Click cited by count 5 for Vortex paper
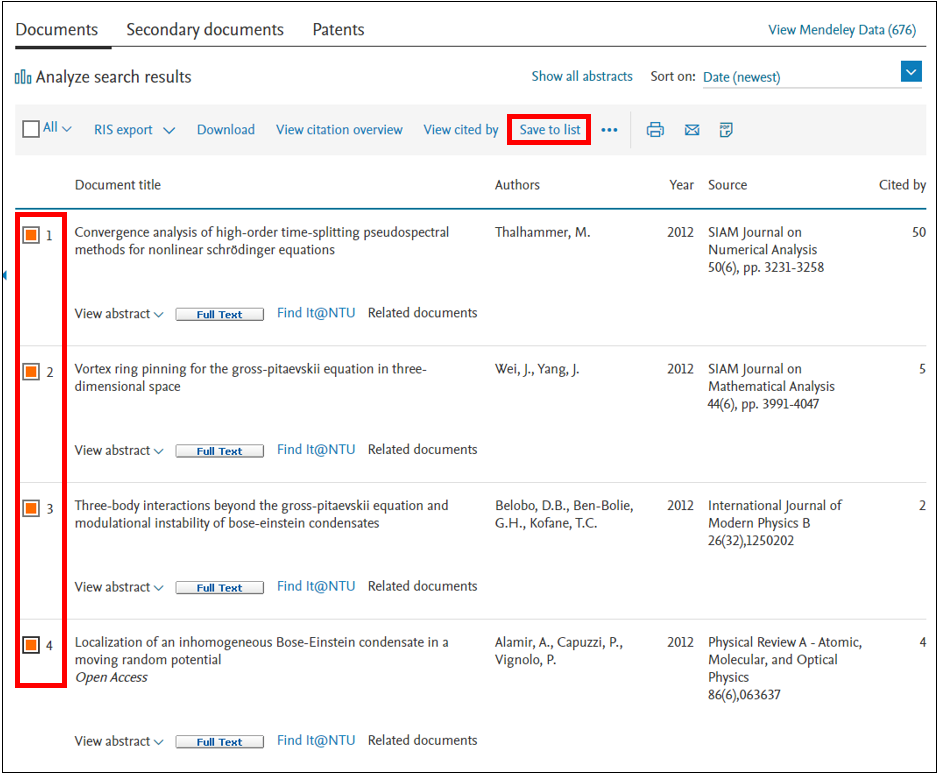Image resolution: width=938 pixels, height=775 pixels. [922, 370]
